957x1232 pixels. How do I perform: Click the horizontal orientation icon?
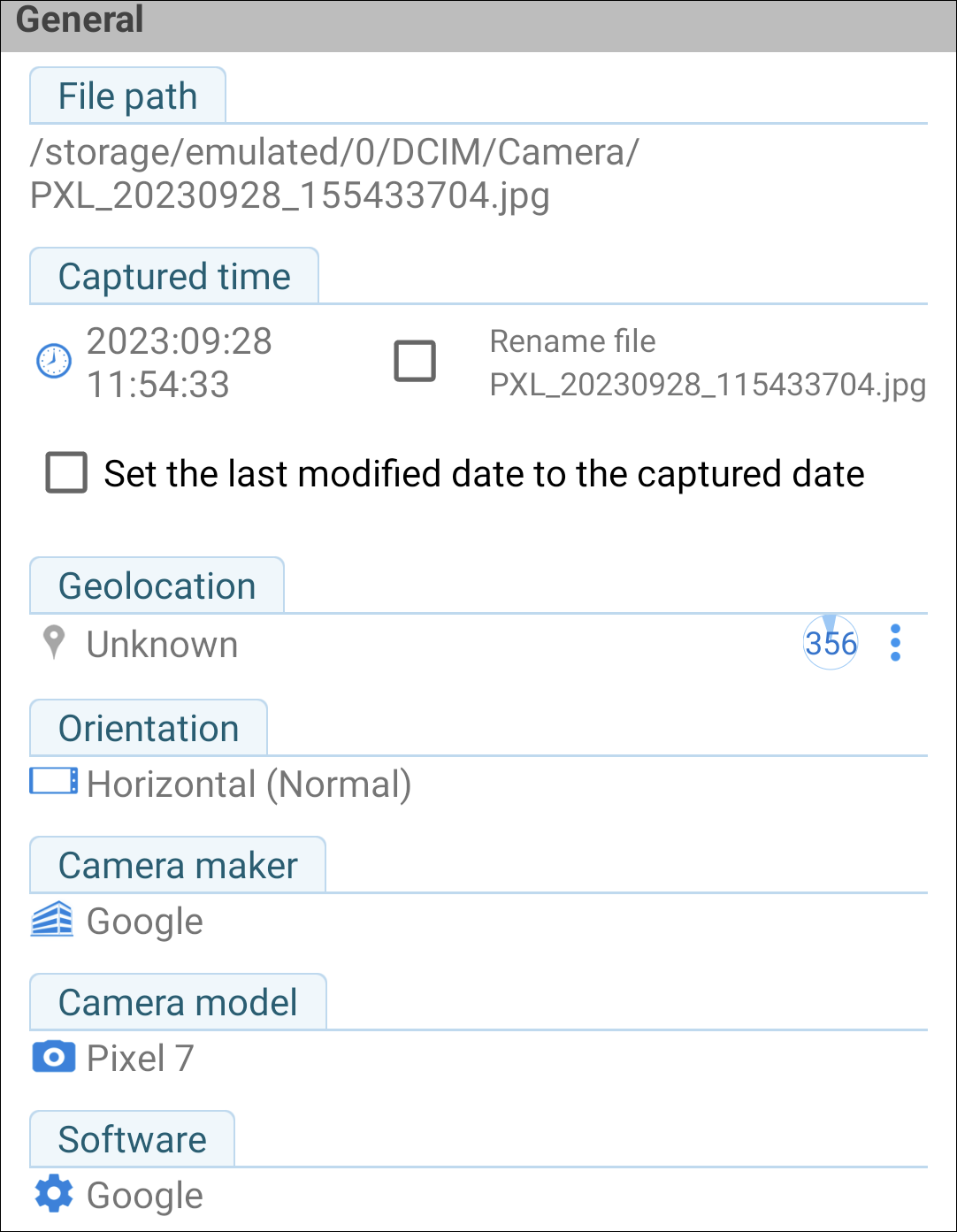54,782
